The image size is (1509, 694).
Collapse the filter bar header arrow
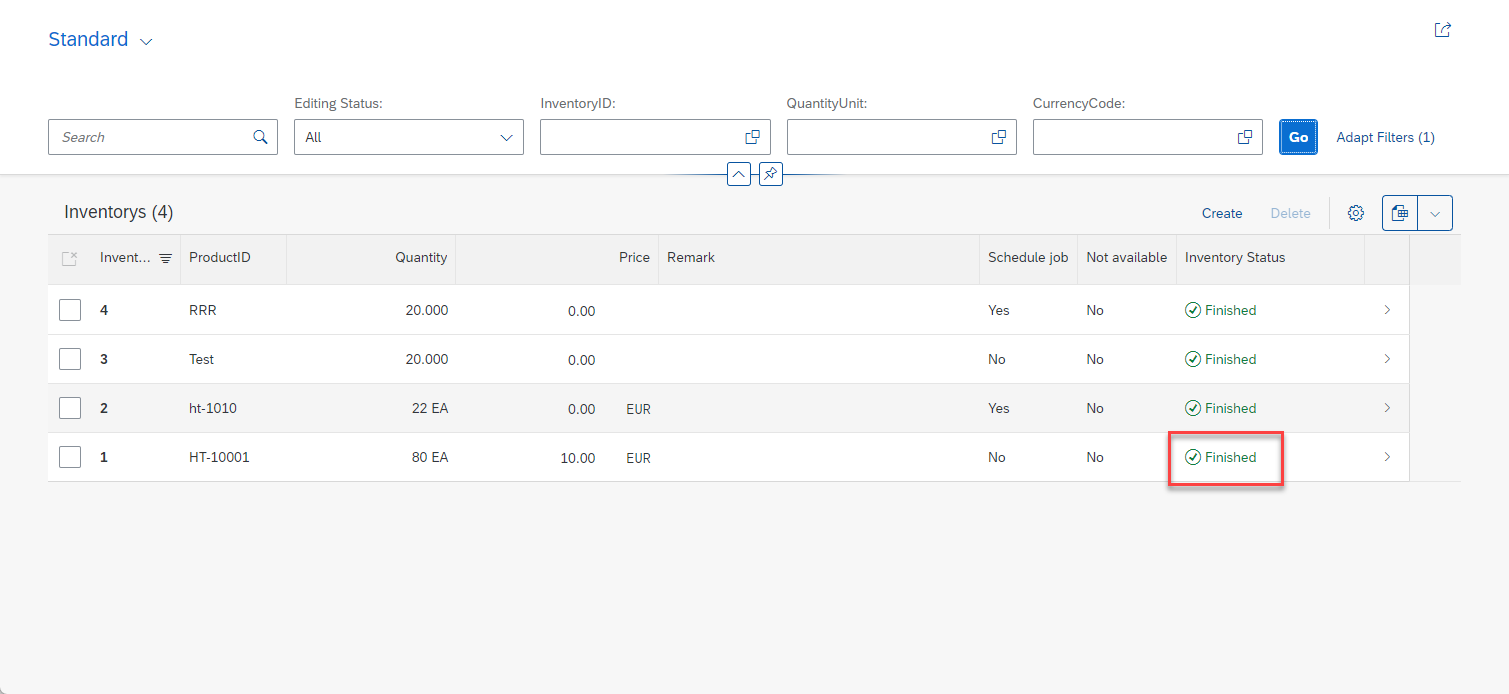pos(739,174)
